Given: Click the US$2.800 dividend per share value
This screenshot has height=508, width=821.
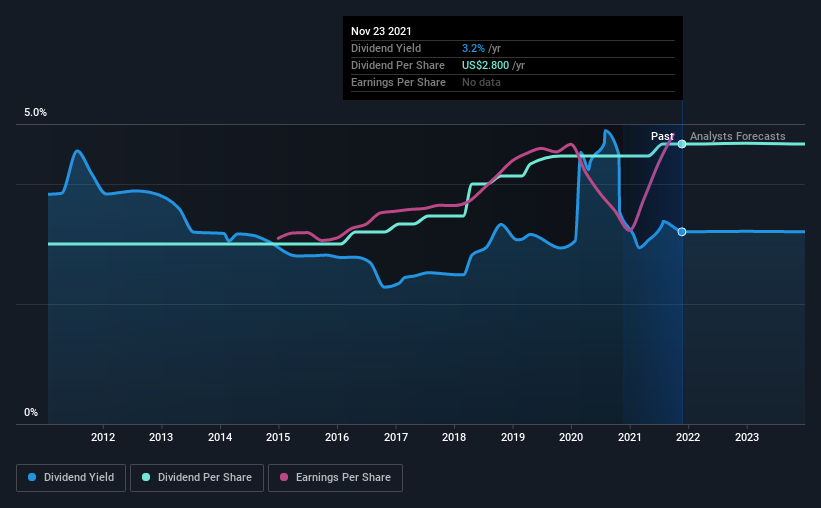Looking at the screenshot, I should tap(485, 65).
